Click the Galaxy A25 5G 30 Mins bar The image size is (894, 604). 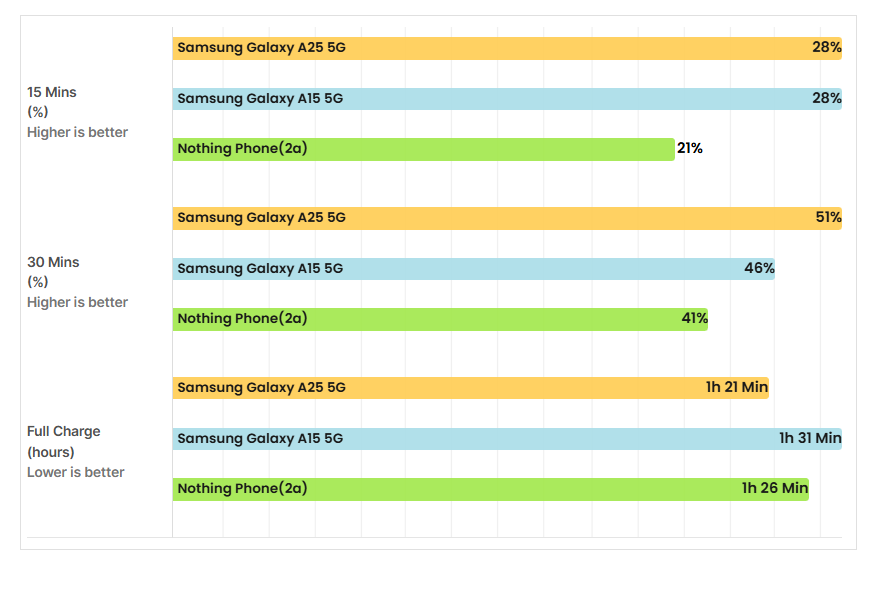pos(506,218)
